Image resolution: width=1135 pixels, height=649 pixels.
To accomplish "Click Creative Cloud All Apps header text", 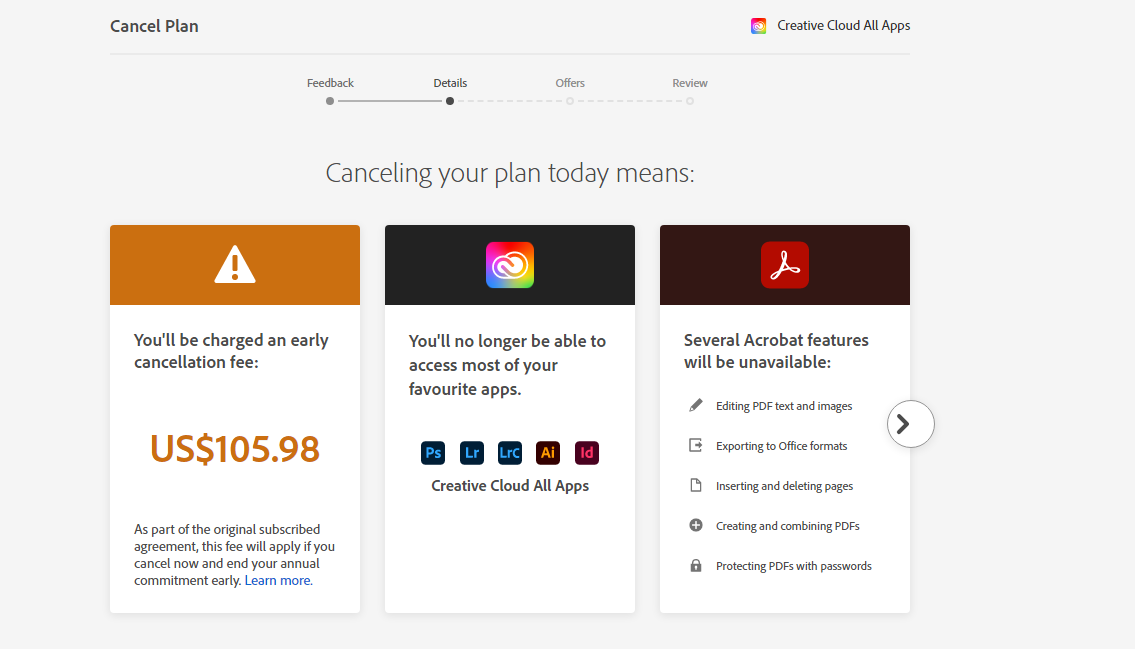I will (x=844, y=25).
